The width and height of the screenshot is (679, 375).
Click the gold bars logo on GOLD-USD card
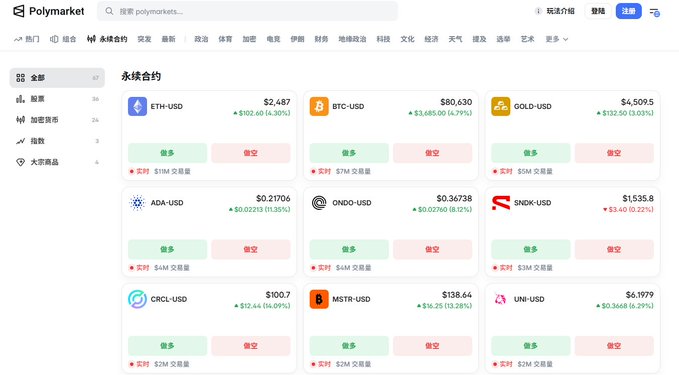(501, 107)
